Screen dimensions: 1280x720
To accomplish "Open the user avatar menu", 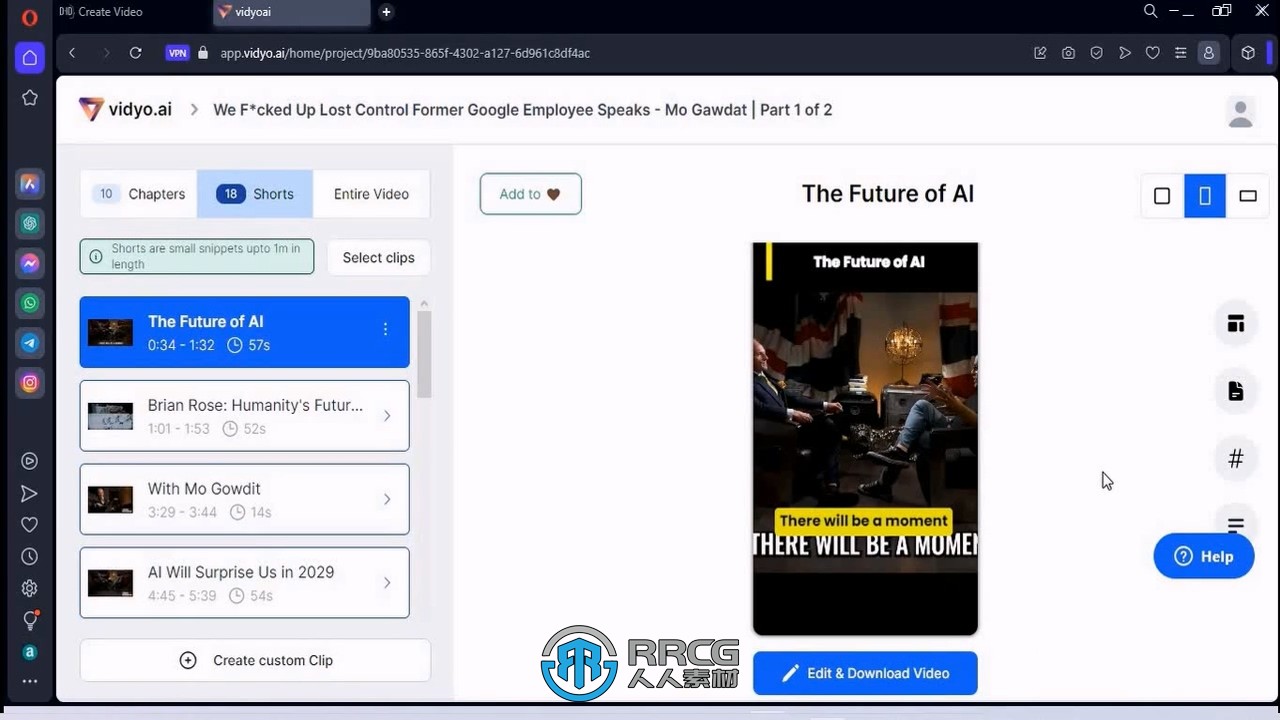I will tap(1241, 112).
